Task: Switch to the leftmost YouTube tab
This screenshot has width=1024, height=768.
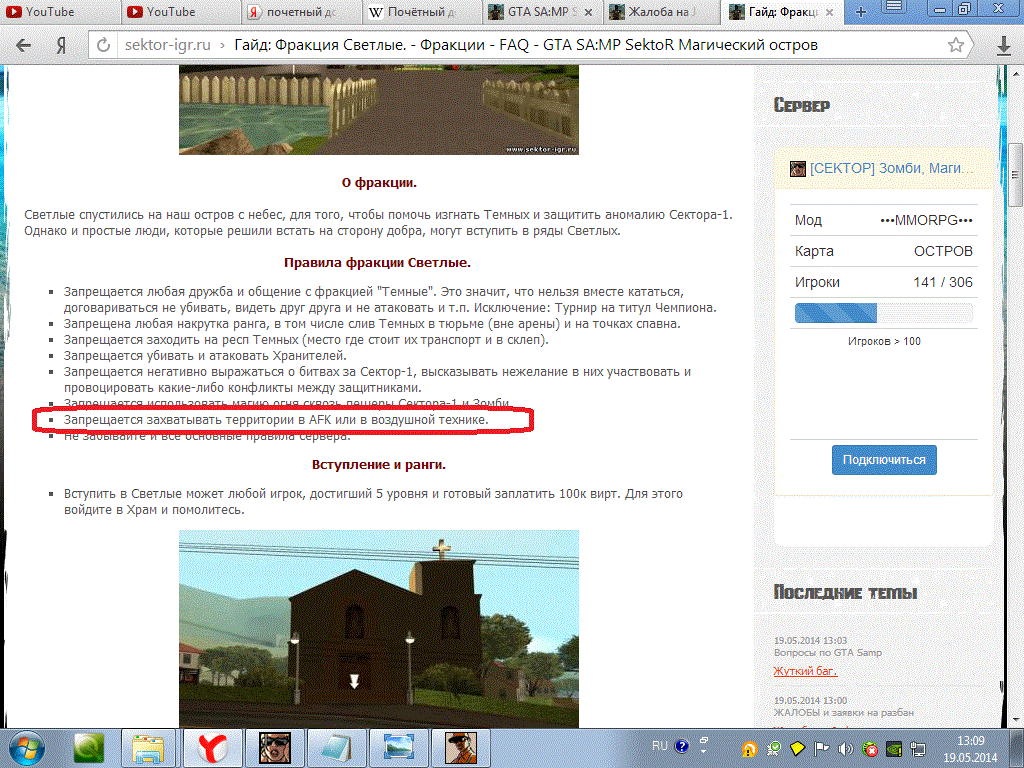Action: [x=59, y=12]
